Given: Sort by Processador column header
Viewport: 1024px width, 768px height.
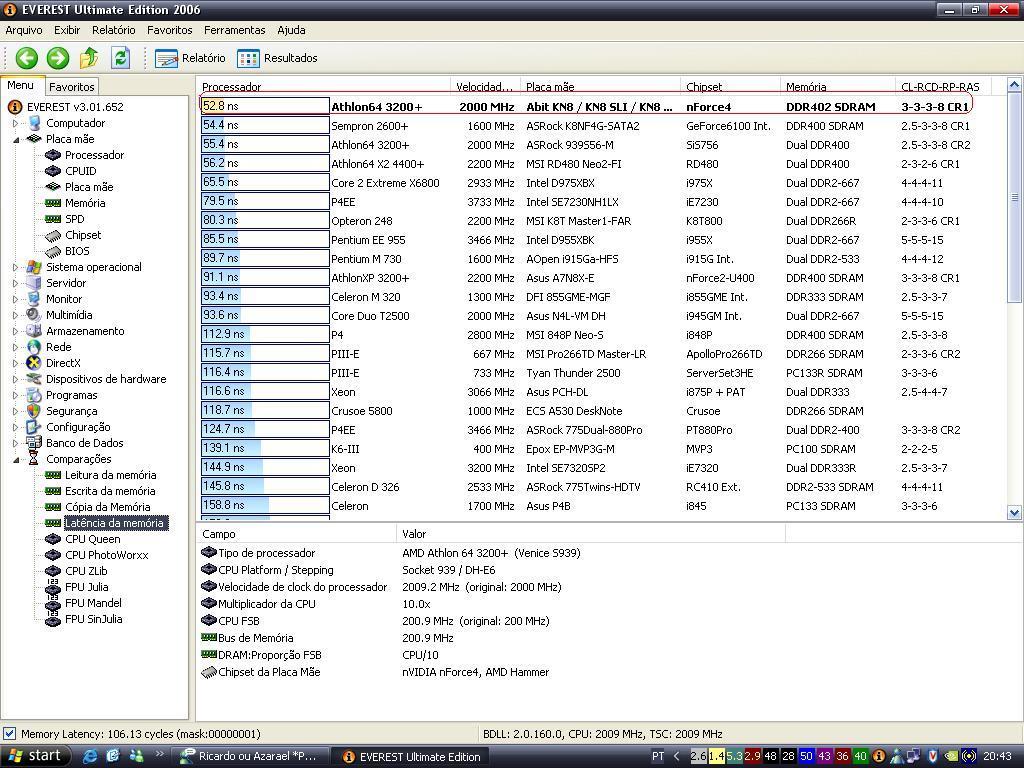Looking at the screenshot, I should (x=323, y=87).
